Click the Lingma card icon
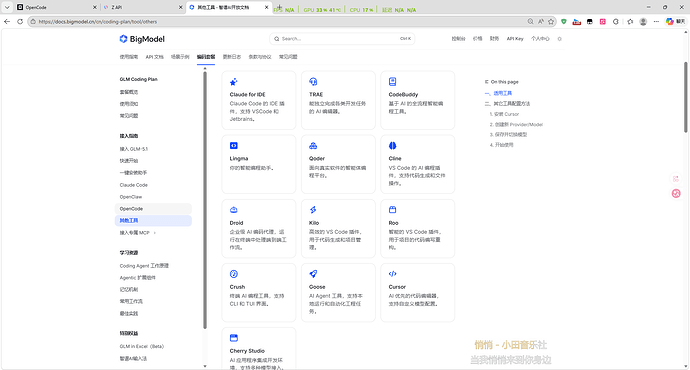Viewport: 690px width, 370px height. click(234, 146)
